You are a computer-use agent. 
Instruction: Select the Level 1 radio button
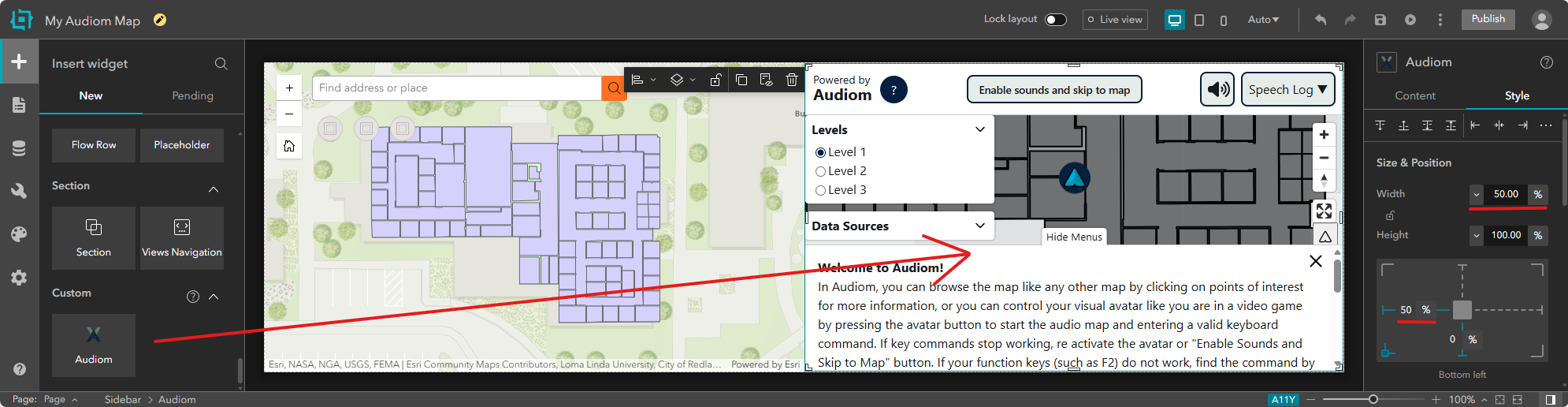(x=821, y=152)
